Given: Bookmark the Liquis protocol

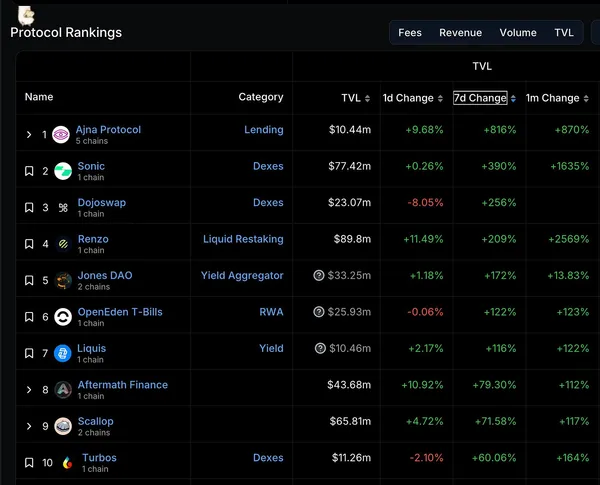Looking at the screenshot, I should pyautogui.click(x=29, y=353).
